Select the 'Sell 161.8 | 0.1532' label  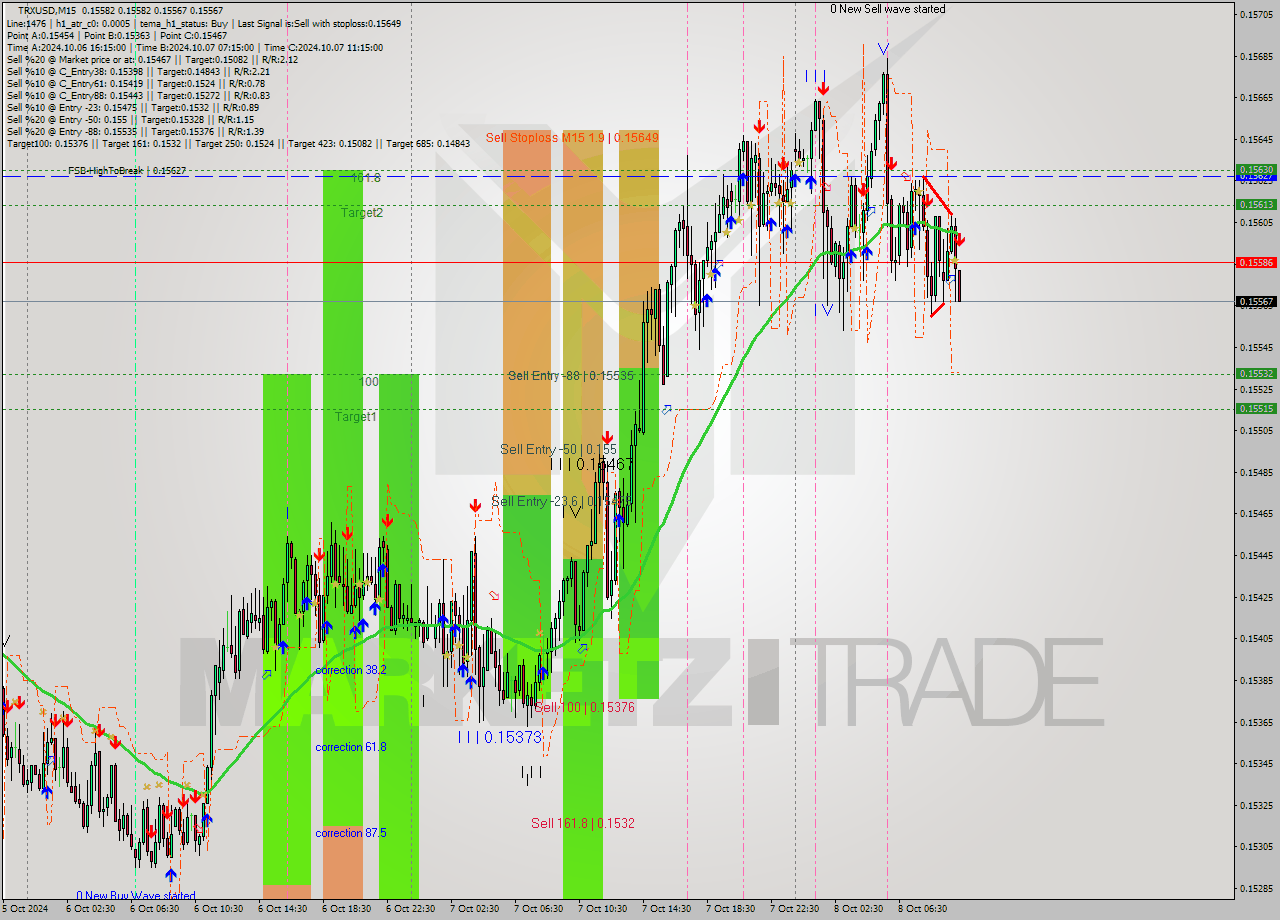tap(582, 823)
